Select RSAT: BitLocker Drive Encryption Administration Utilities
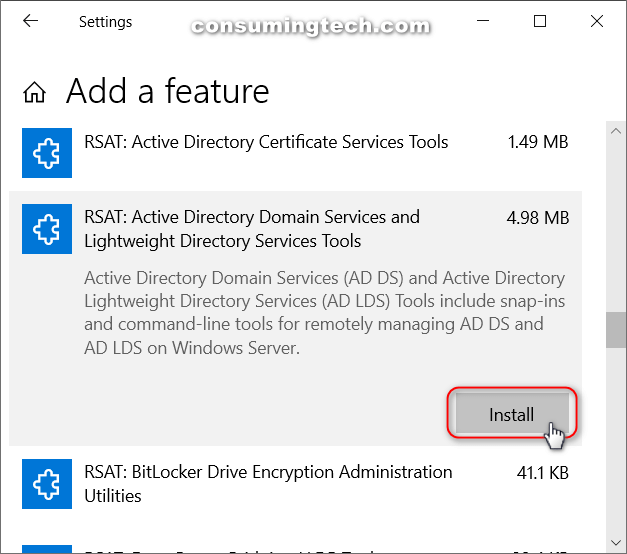This screenshot has height=554, width=627. [268, 484]
